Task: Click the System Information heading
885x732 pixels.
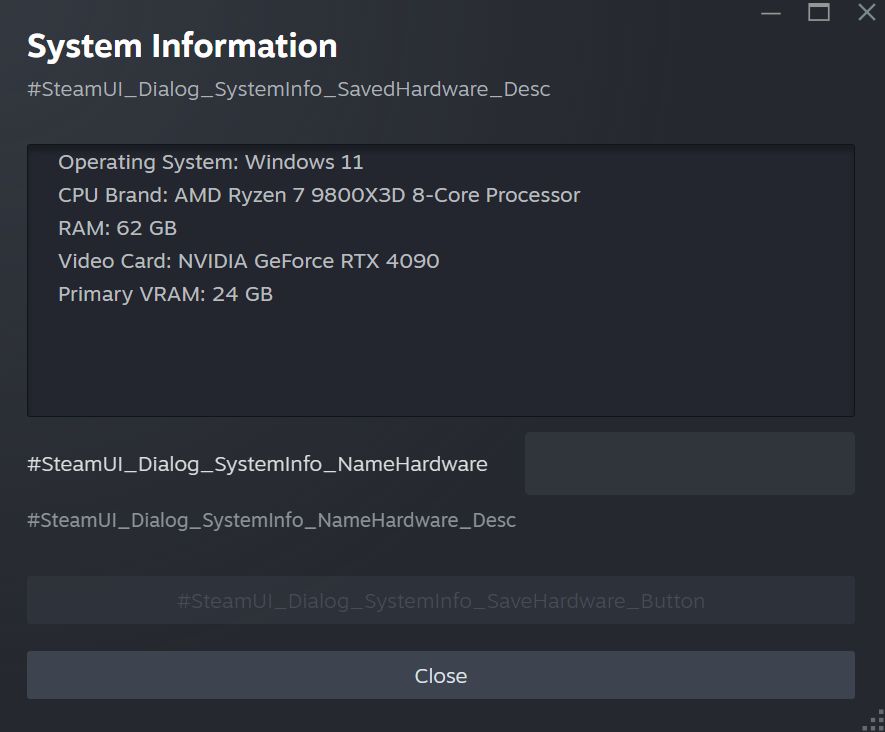Action: pyautogui.click(x=182, y=46)
